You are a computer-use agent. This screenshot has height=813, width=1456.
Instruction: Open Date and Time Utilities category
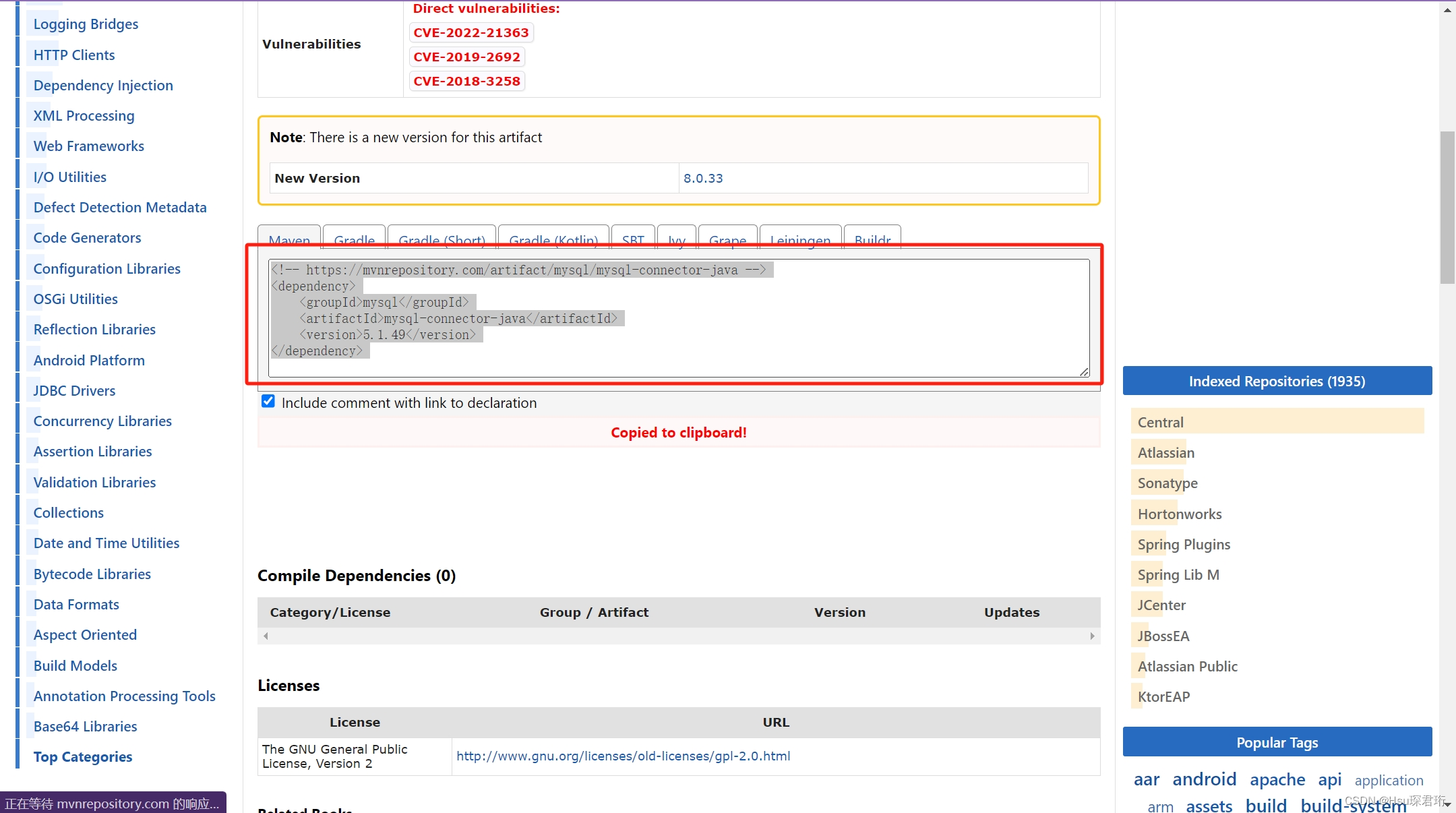106,543
